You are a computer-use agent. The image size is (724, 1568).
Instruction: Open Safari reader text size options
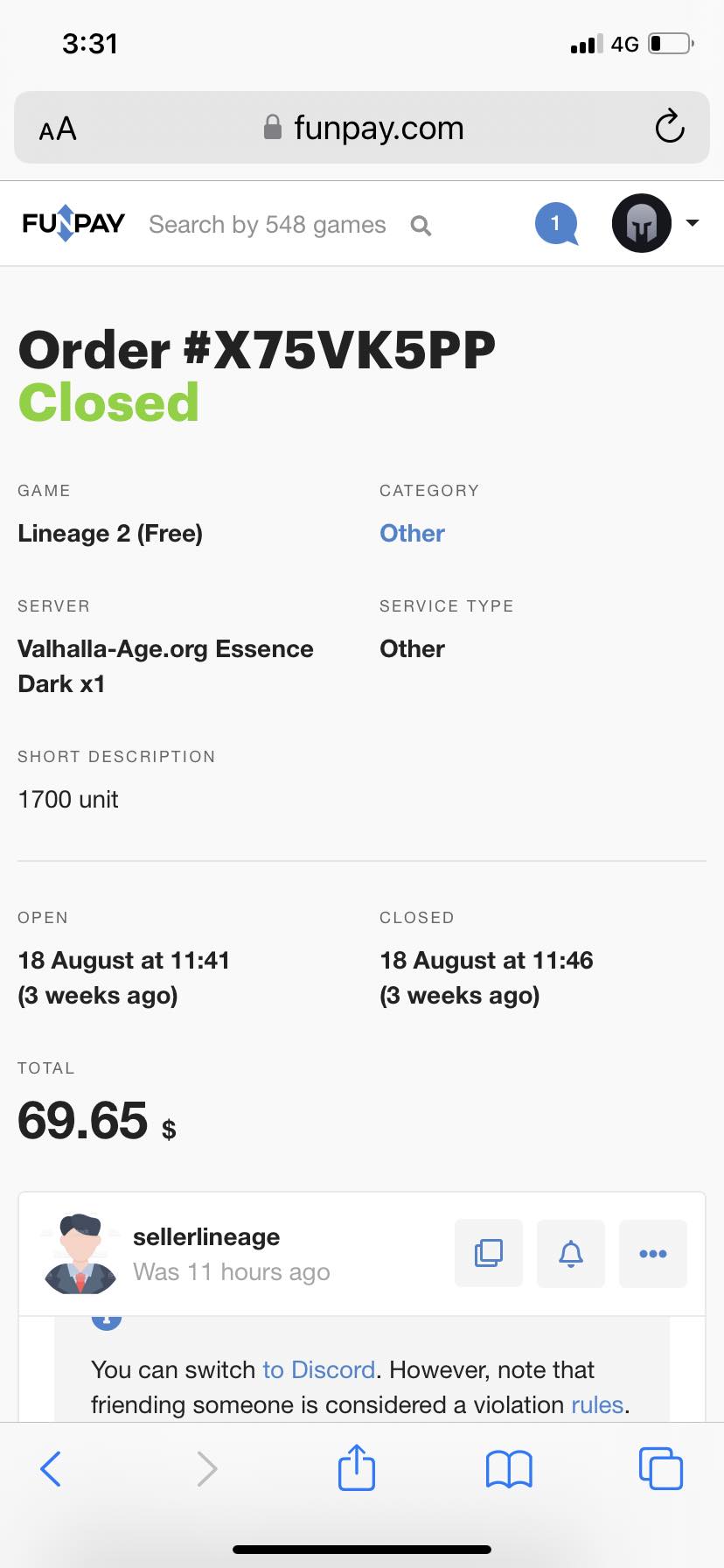tap(58, 129)
